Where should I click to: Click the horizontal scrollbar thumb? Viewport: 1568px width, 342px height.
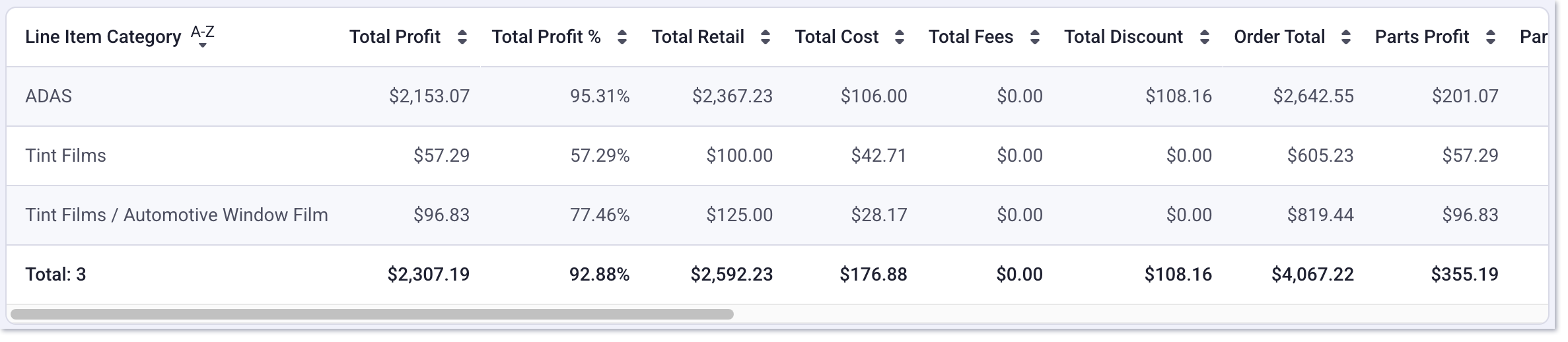[373, 314]
